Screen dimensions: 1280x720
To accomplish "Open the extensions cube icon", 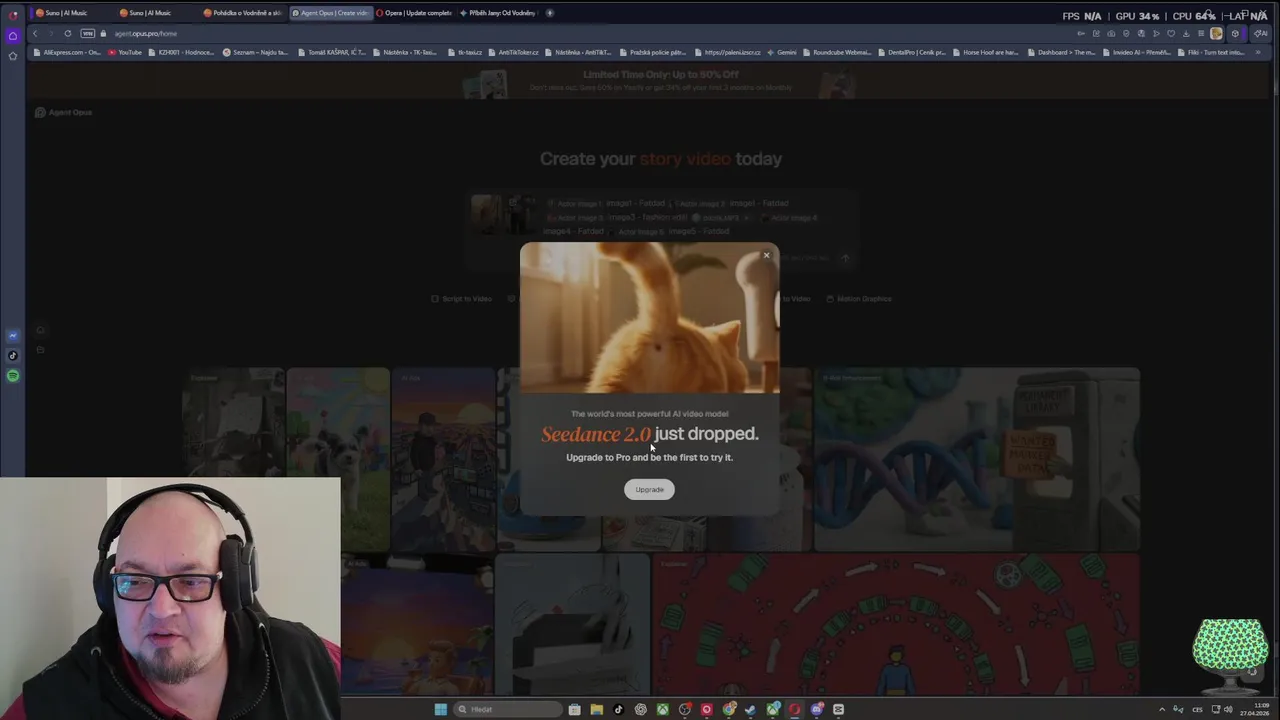I will point(1235,33).
